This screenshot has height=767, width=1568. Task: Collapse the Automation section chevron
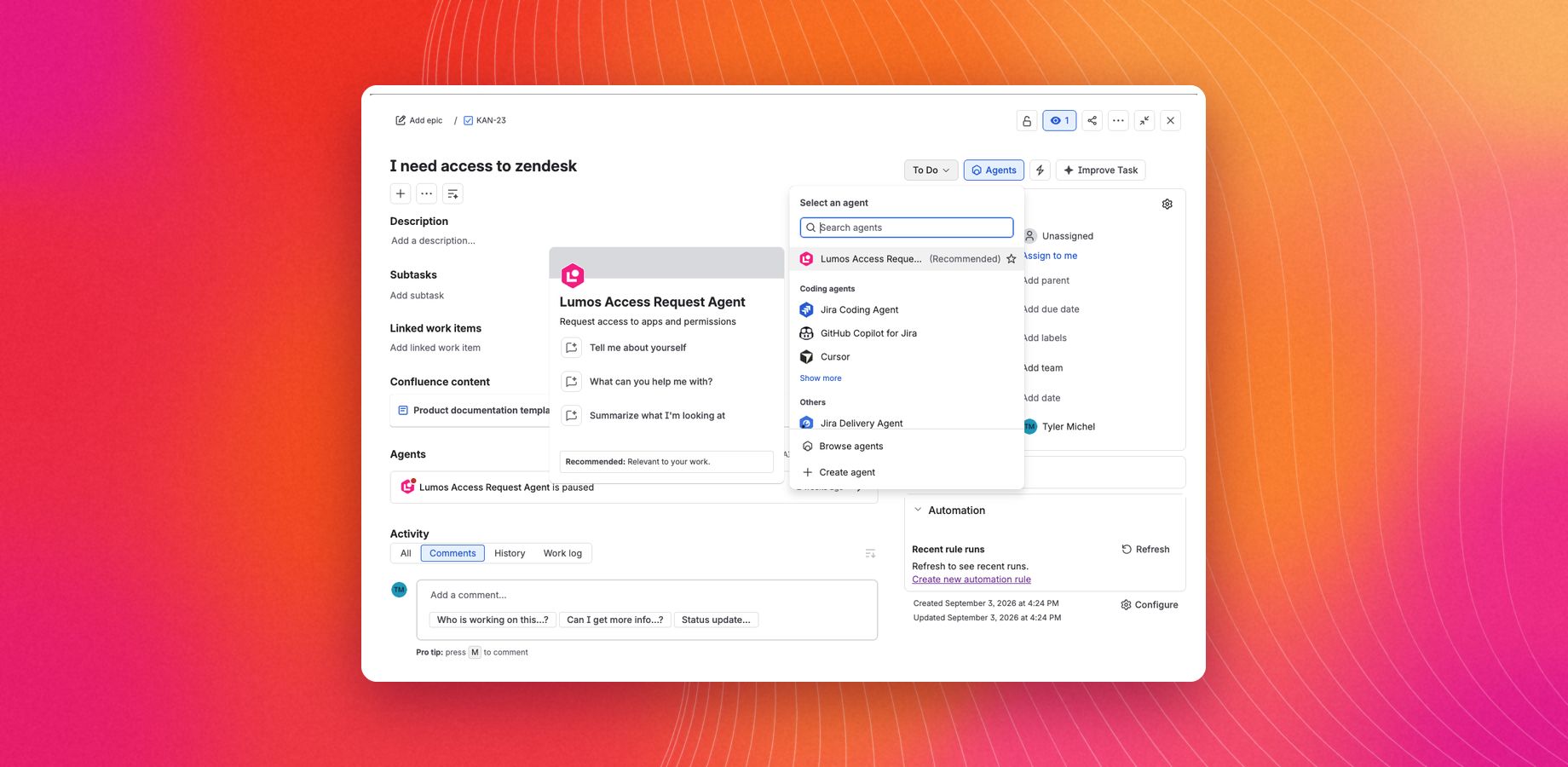pos(918,510)
